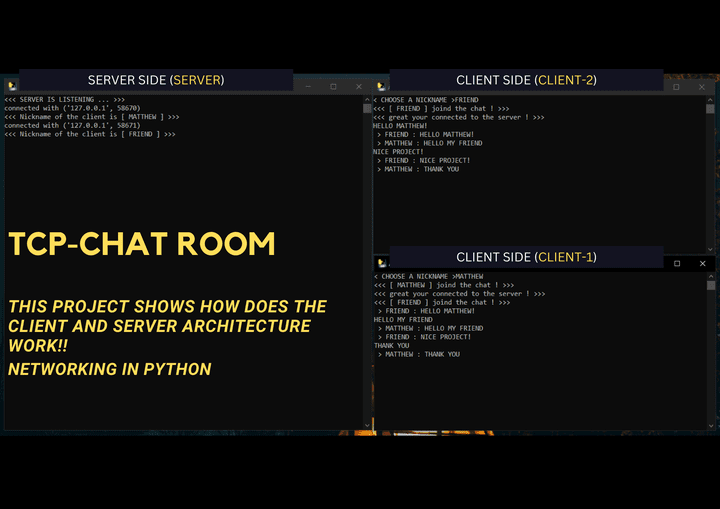Close the Client-2 console window
Viewport: 720px width, 509px height.
point(702,87)
